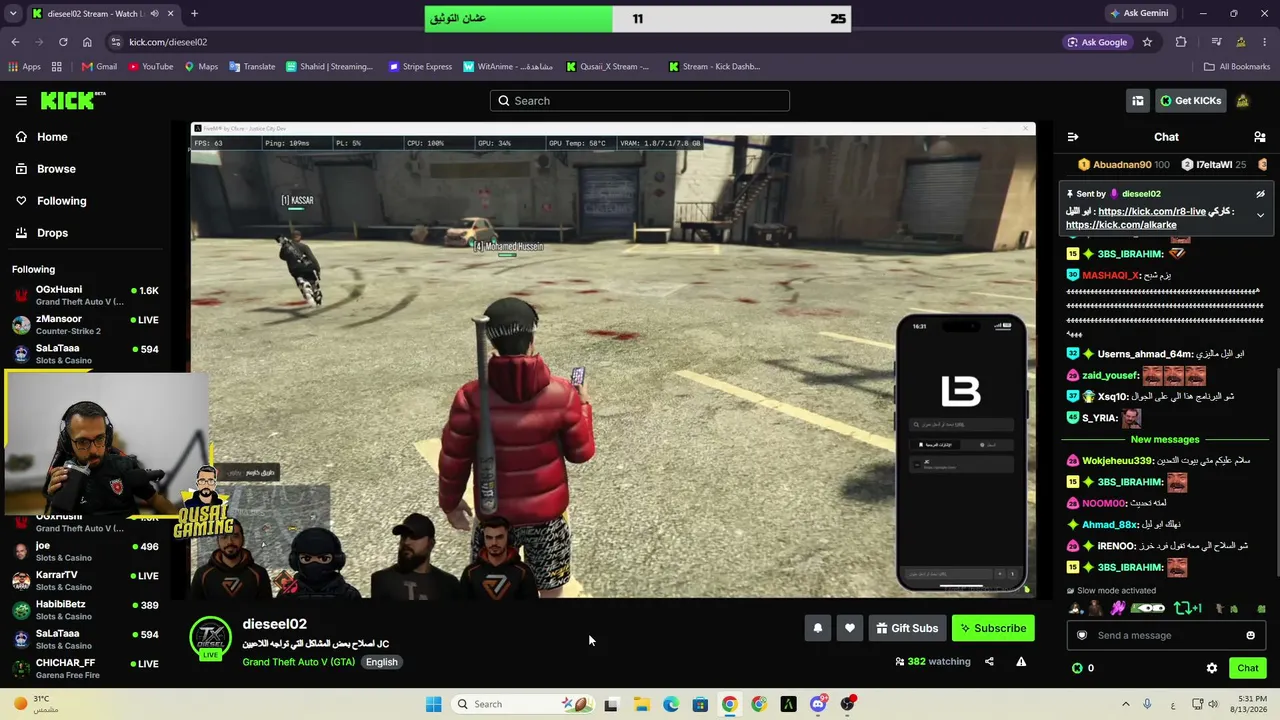Click the Ask Gemini button
The height and width of the screenshot is (720, 1280).
point(1139,13)
